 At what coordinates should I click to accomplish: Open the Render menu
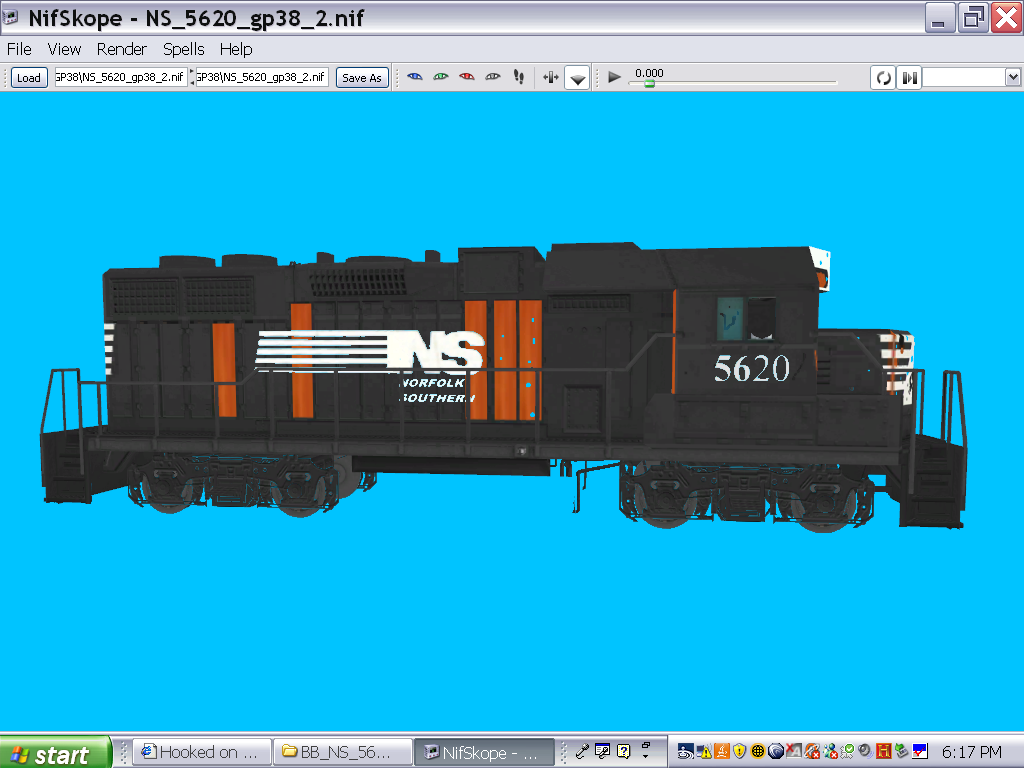[121, 49]
